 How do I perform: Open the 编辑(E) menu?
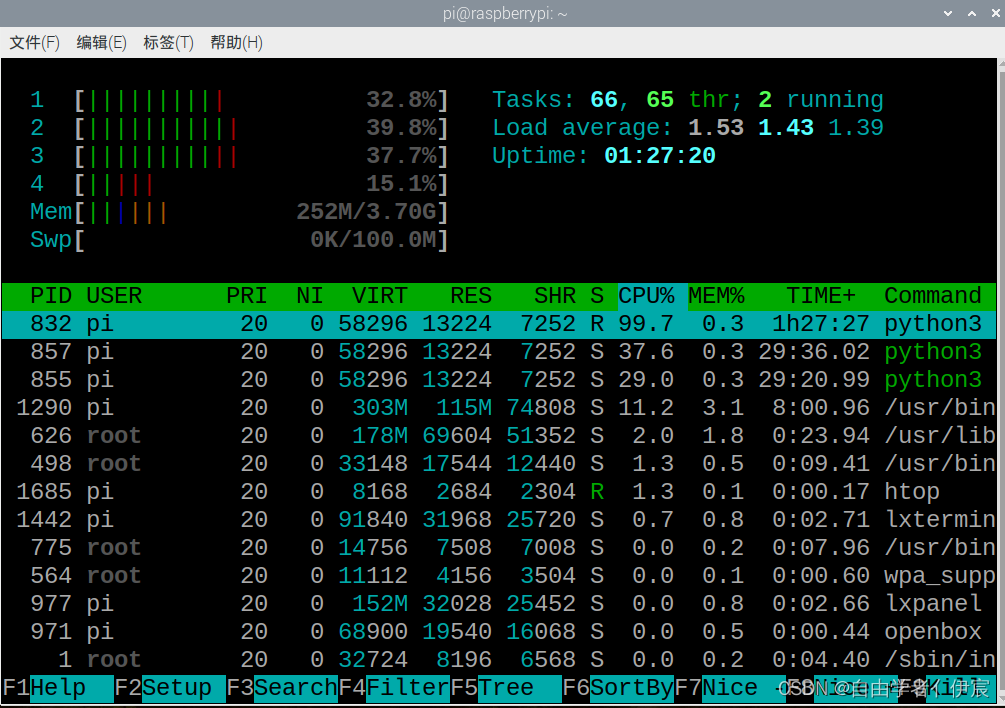click(x=100, y=42)
